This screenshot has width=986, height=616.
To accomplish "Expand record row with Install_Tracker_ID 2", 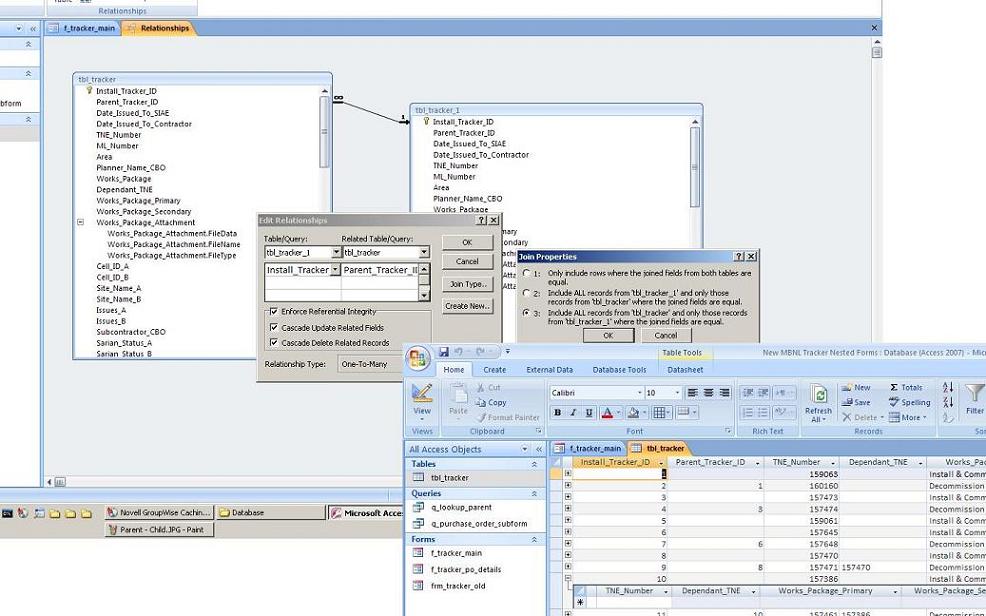I will coord(568,485).
